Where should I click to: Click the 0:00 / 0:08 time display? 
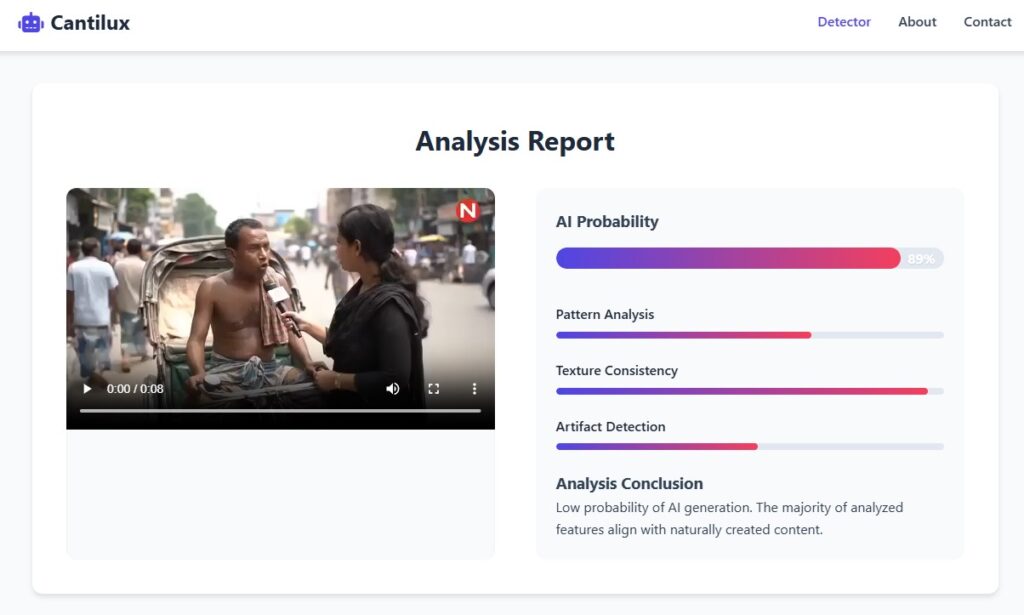pos(135,389)
